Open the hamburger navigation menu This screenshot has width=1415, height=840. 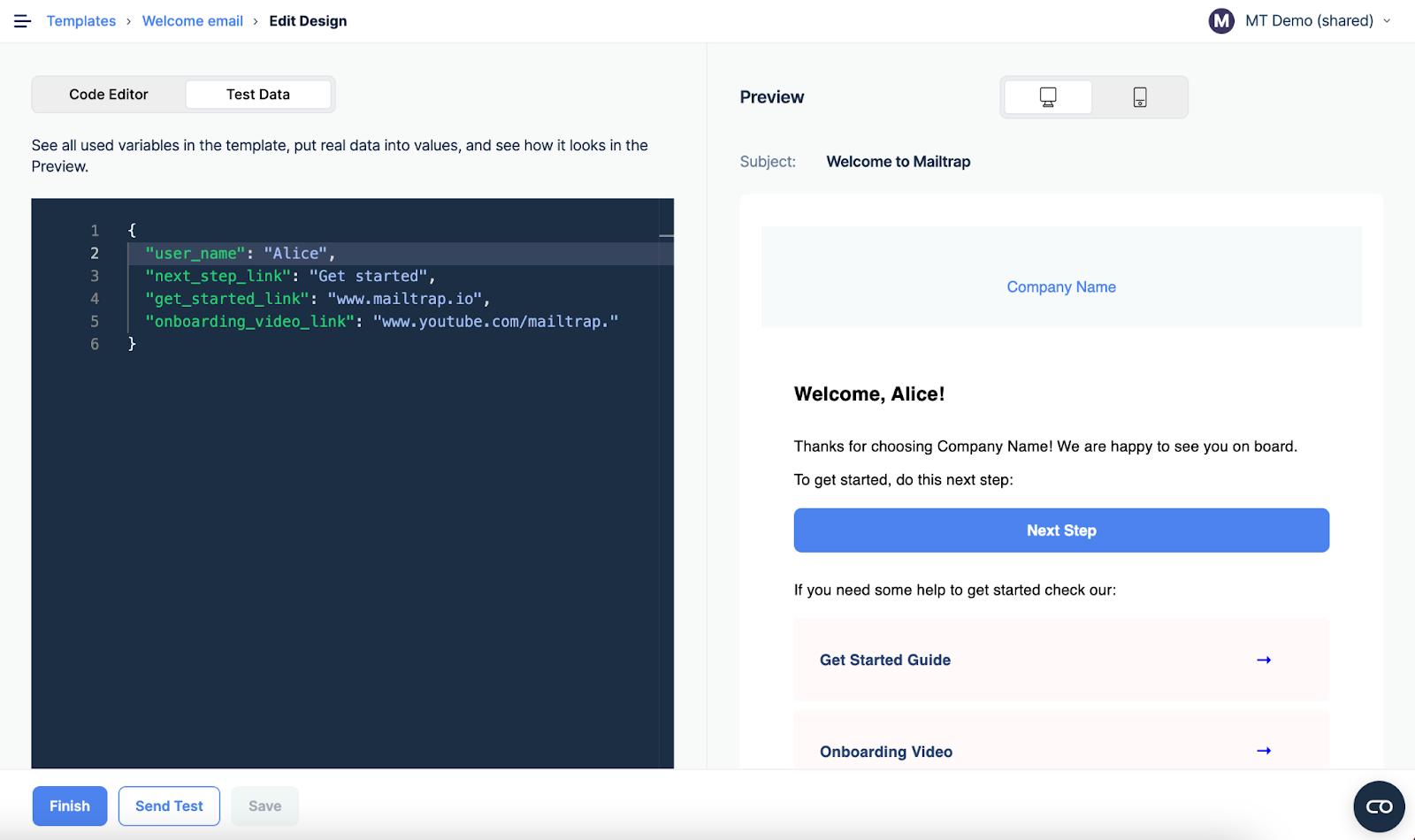click(21, 20)
